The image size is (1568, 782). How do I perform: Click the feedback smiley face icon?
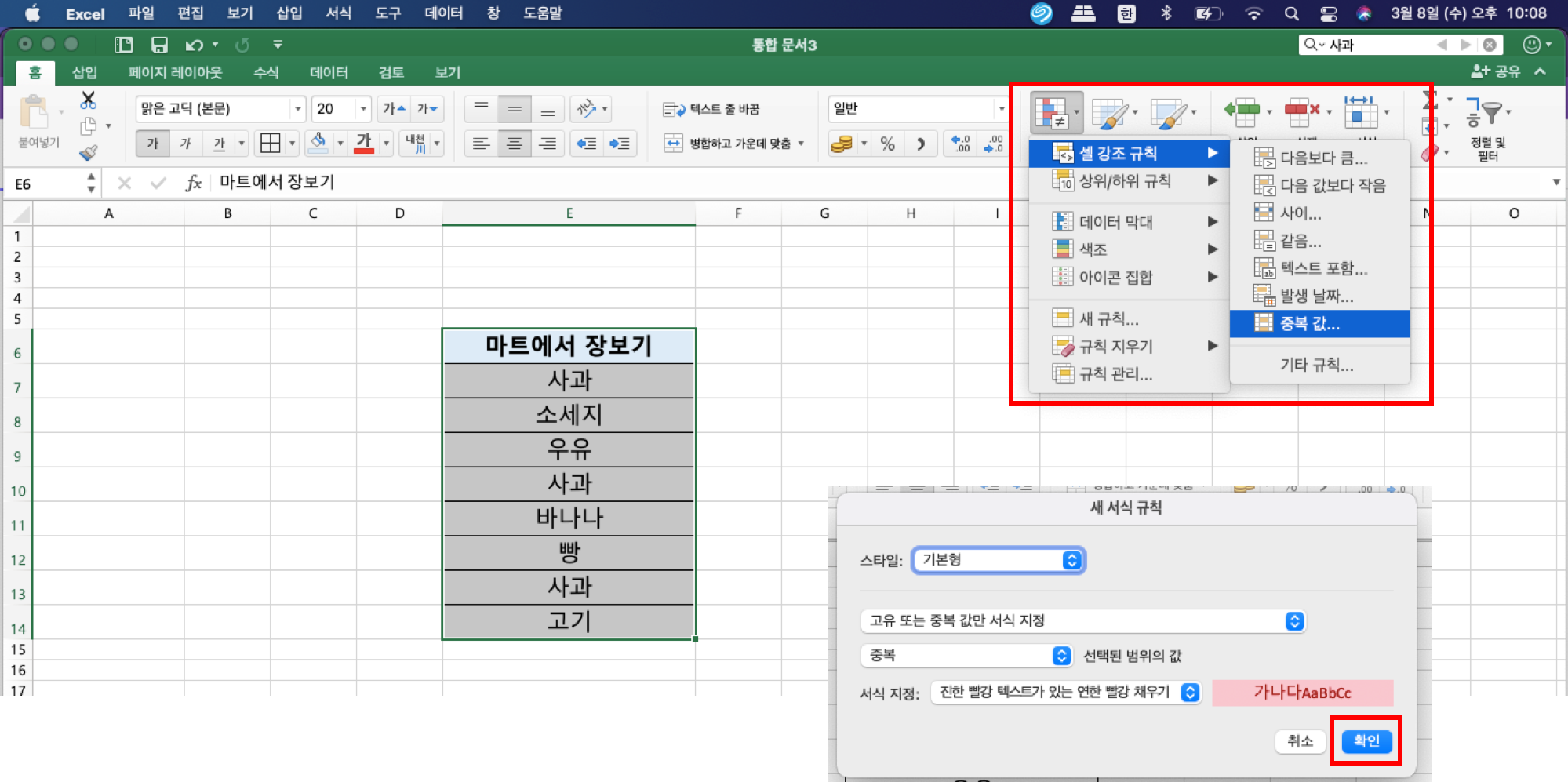1531,45
